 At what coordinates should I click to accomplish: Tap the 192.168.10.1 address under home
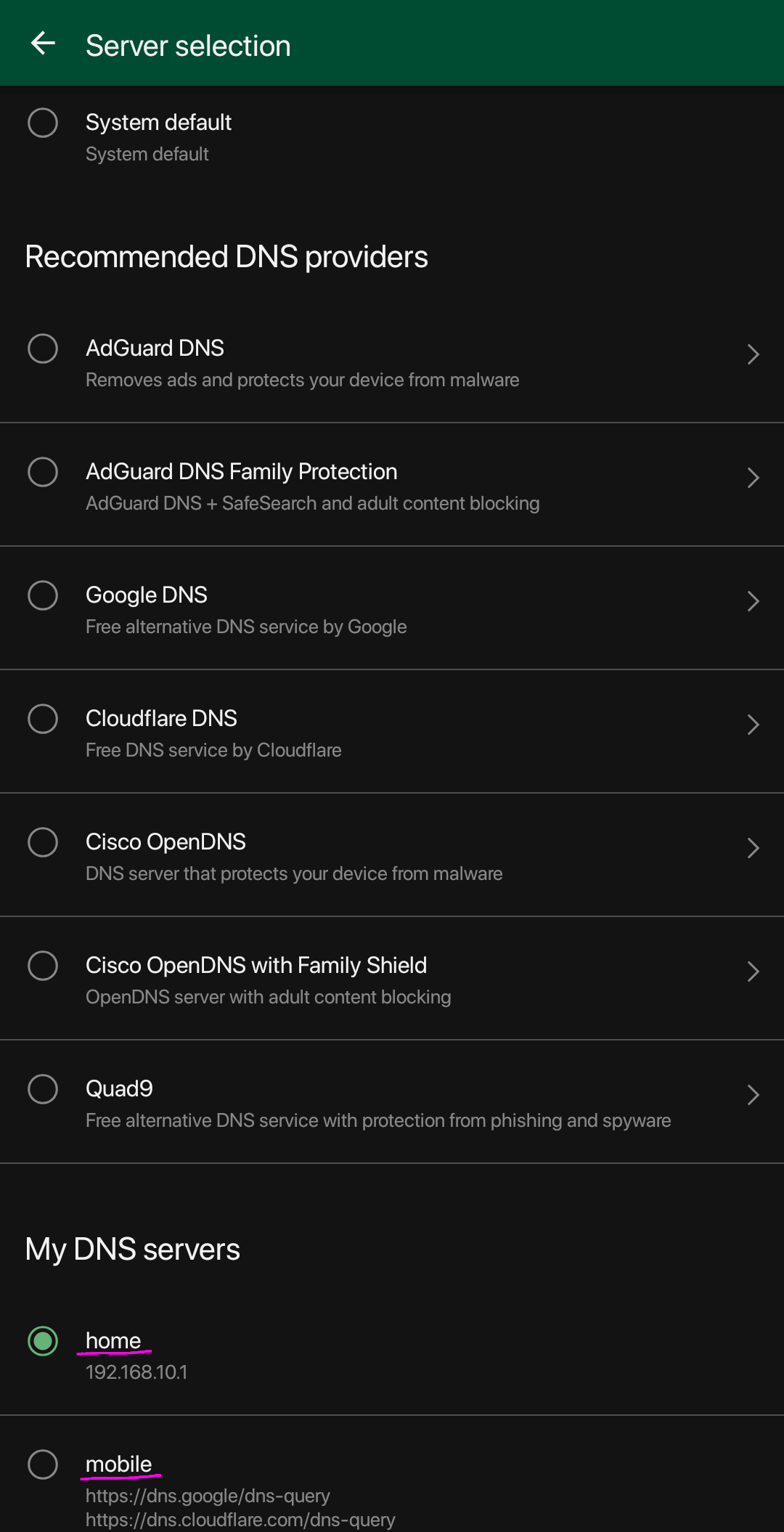(136, 1372)
